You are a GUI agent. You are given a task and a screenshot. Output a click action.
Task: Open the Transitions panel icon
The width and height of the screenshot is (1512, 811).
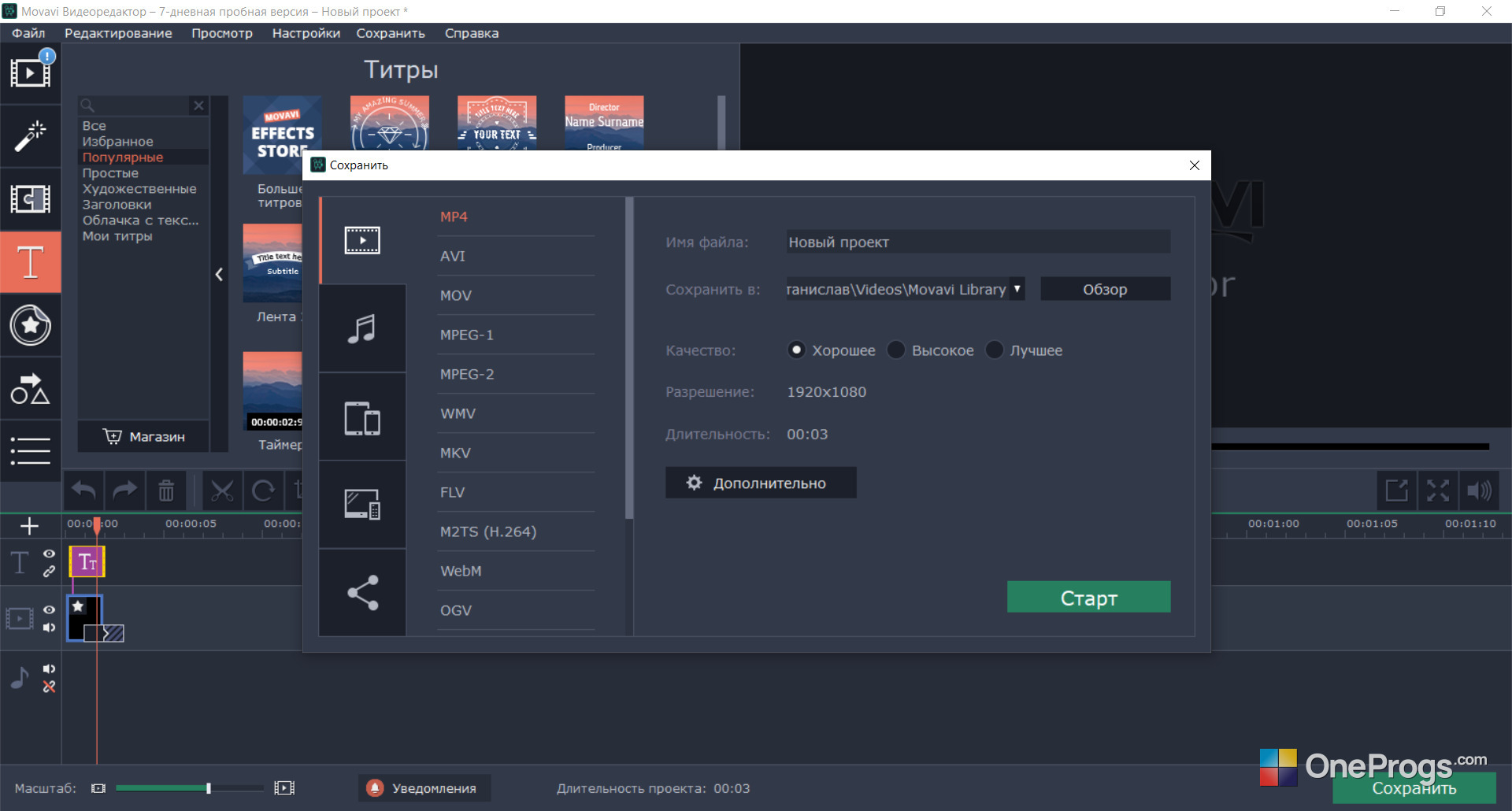point(31,199)
